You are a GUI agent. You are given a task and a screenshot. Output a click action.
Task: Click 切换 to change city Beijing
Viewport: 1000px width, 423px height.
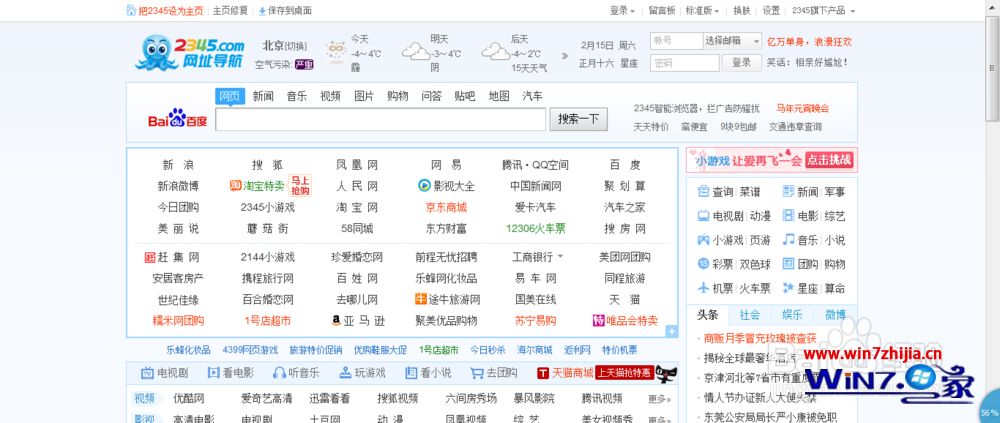(295, 46)
